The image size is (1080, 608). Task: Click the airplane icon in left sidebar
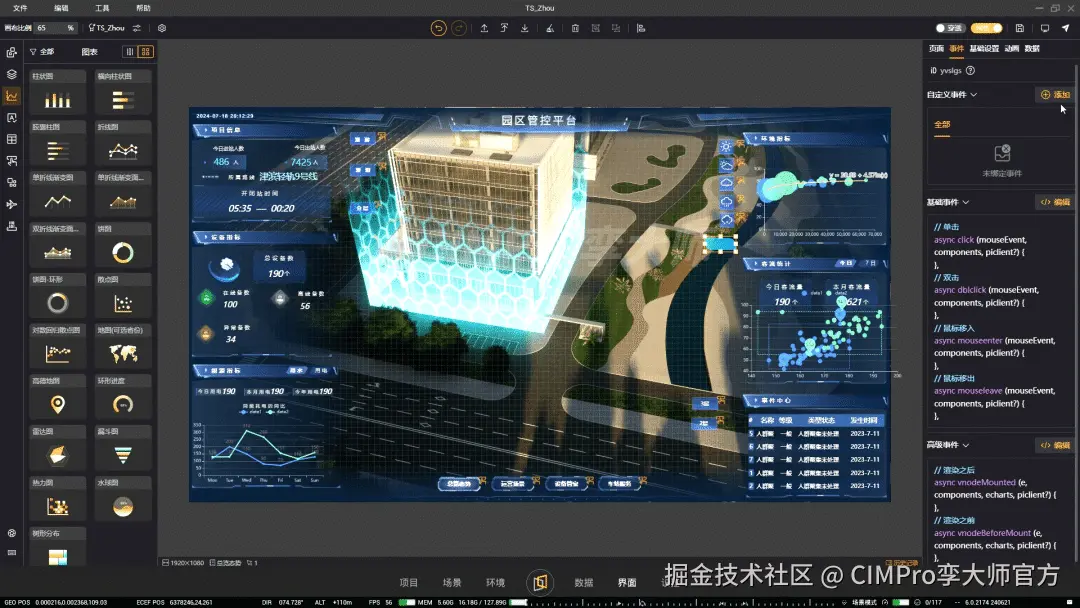tap(12, 205)
